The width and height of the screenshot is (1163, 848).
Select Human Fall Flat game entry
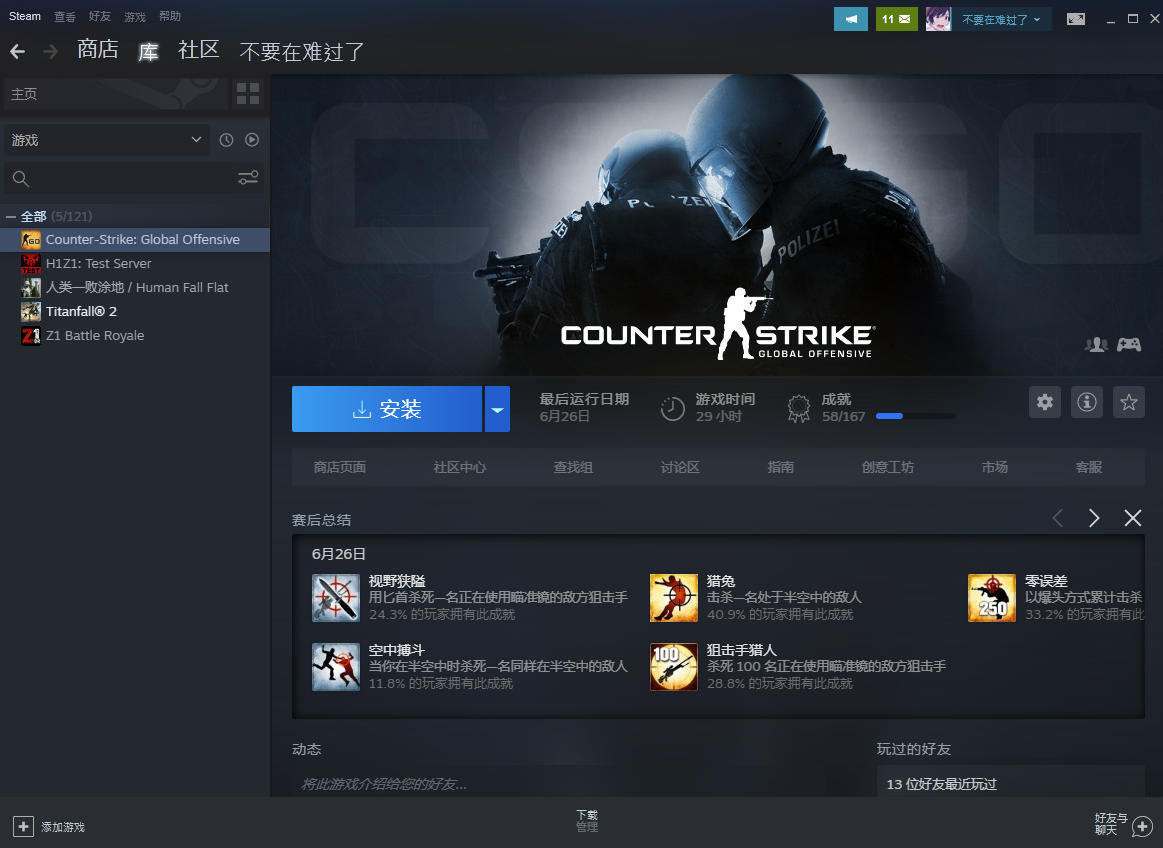[x=134, y=287]
